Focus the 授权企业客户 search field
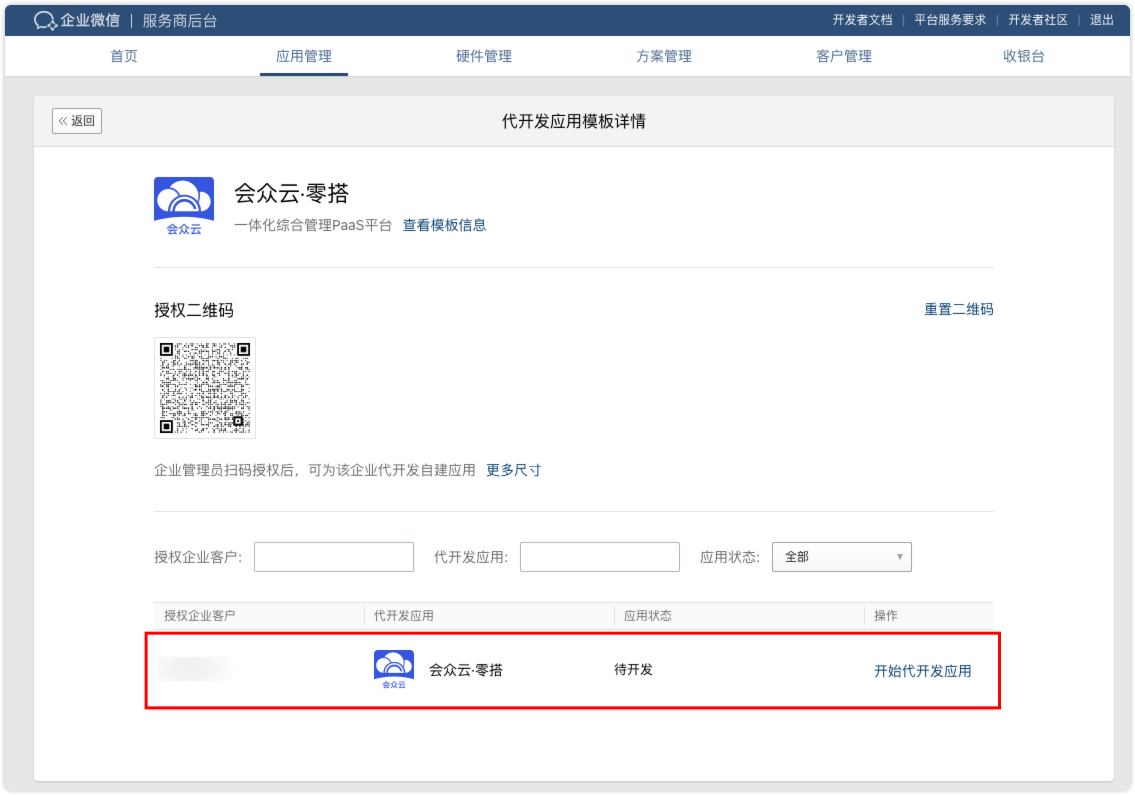 (x=333, y=557)
